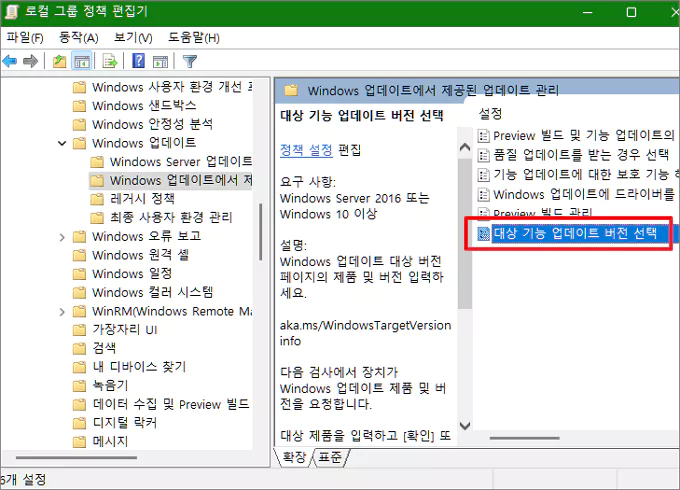Viewport: 680px width, 490px height.
Task: Click policy icon of 대상 기능 업데이트 버전 선택
Action: tap(483, 233)
